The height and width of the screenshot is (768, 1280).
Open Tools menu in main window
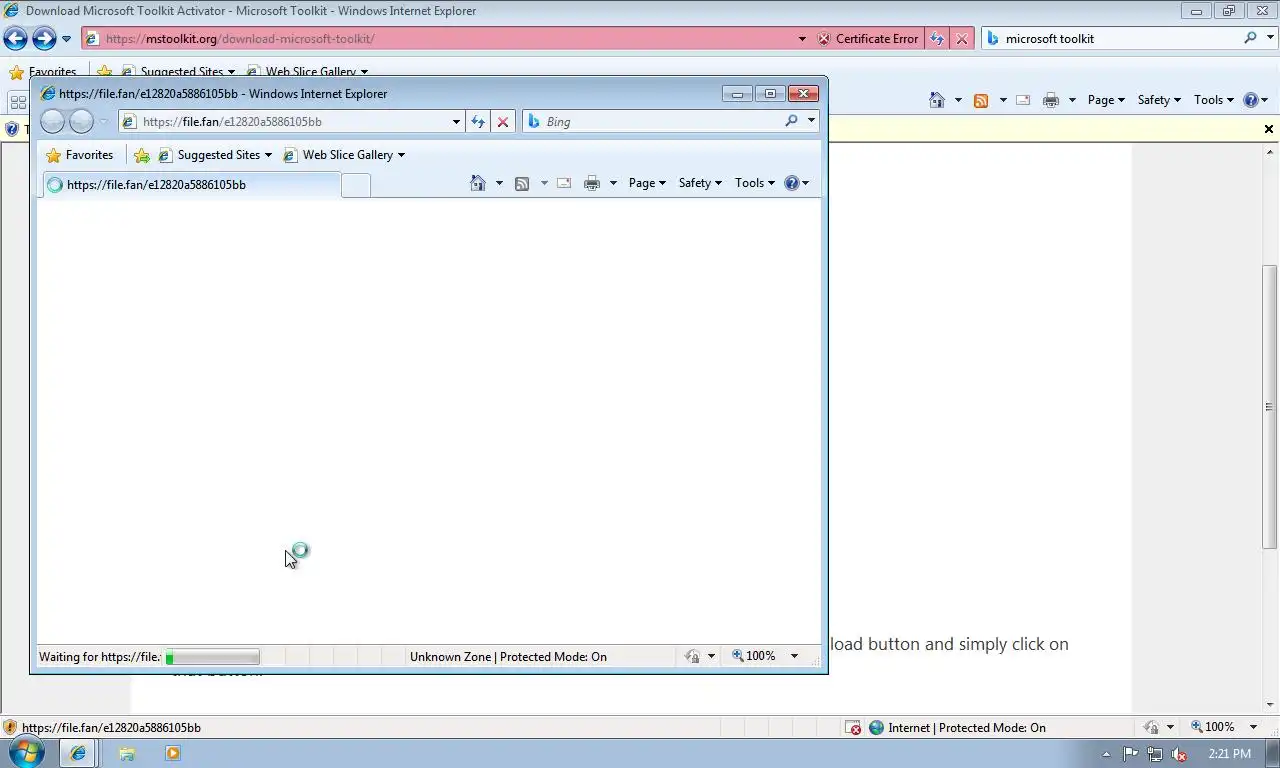coord(1214,100)
